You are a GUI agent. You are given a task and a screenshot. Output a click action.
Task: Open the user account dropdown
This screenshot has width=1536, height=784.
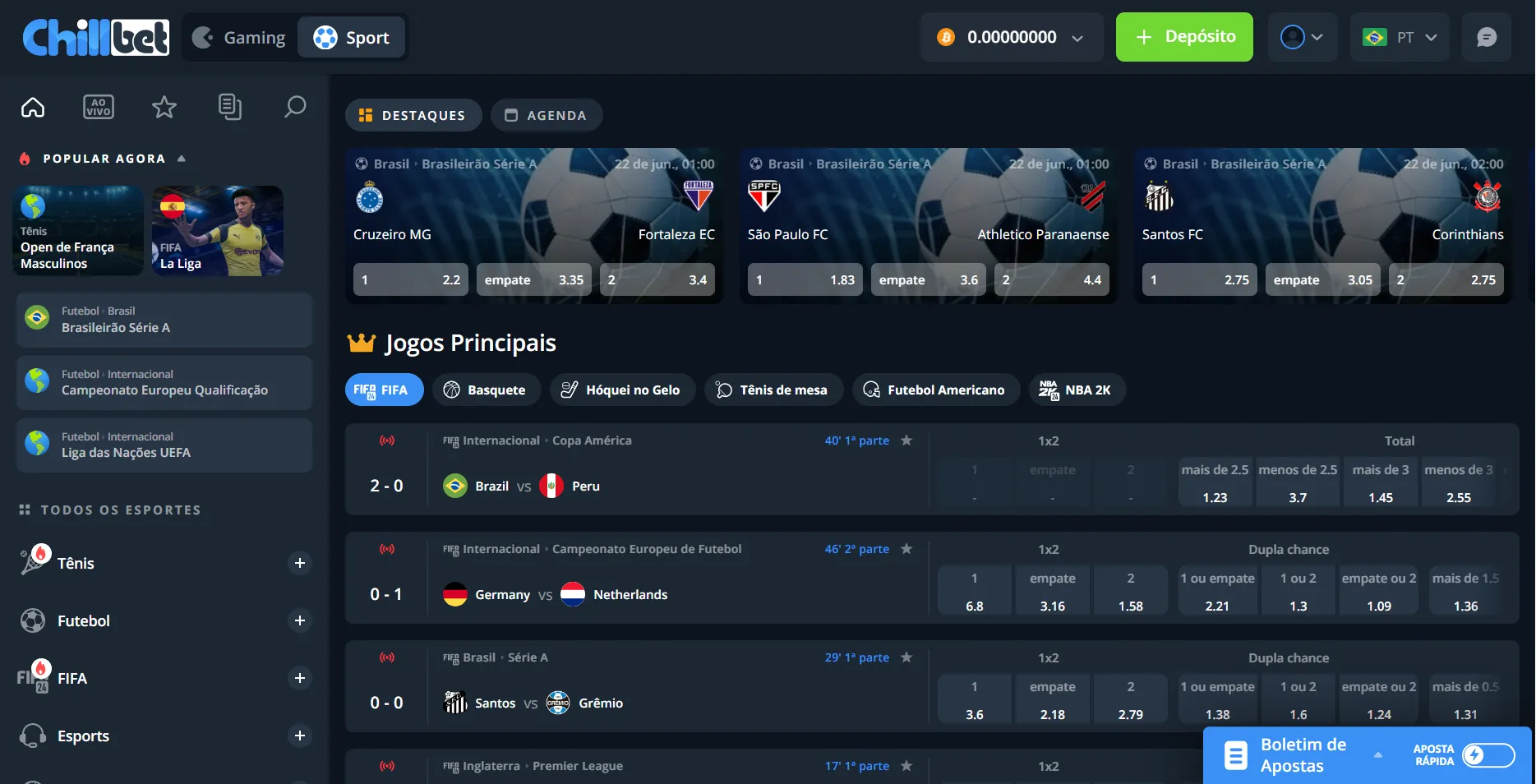[x=1303, y=37]
